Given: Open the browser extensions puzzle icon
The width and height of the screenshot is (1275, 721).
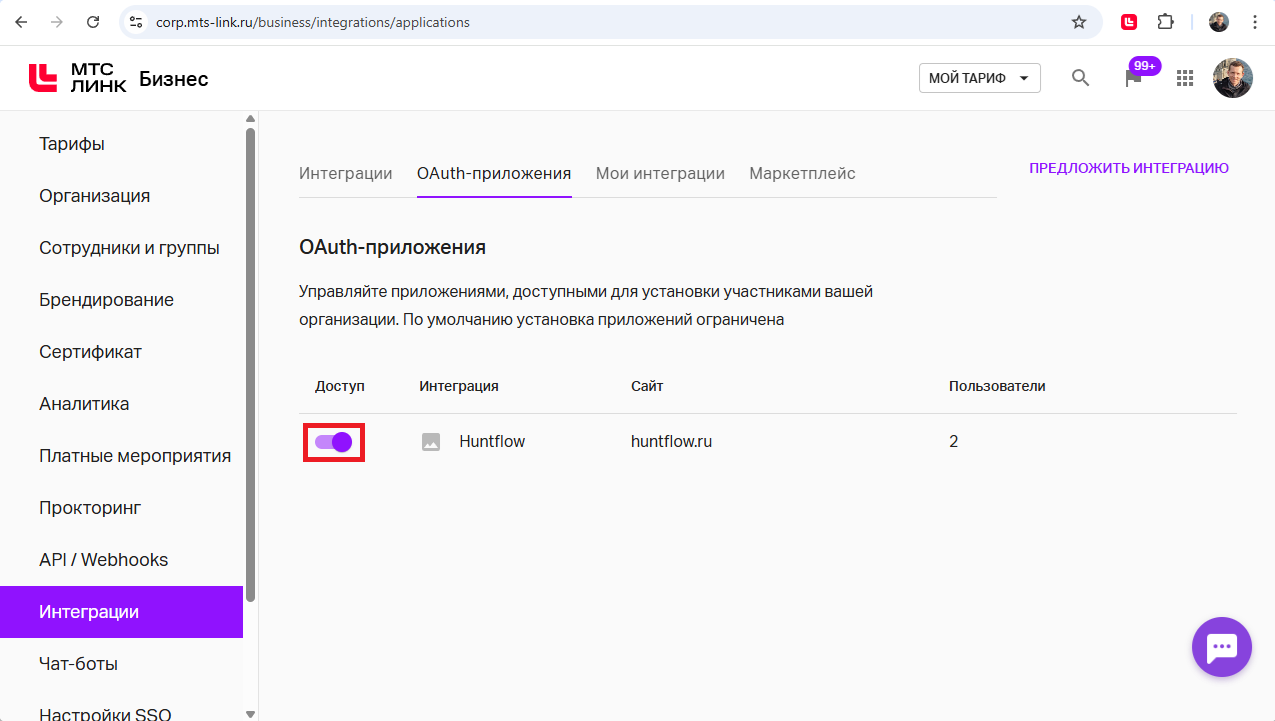Looking at the screenshot, I should click(x=1166, y=22).
